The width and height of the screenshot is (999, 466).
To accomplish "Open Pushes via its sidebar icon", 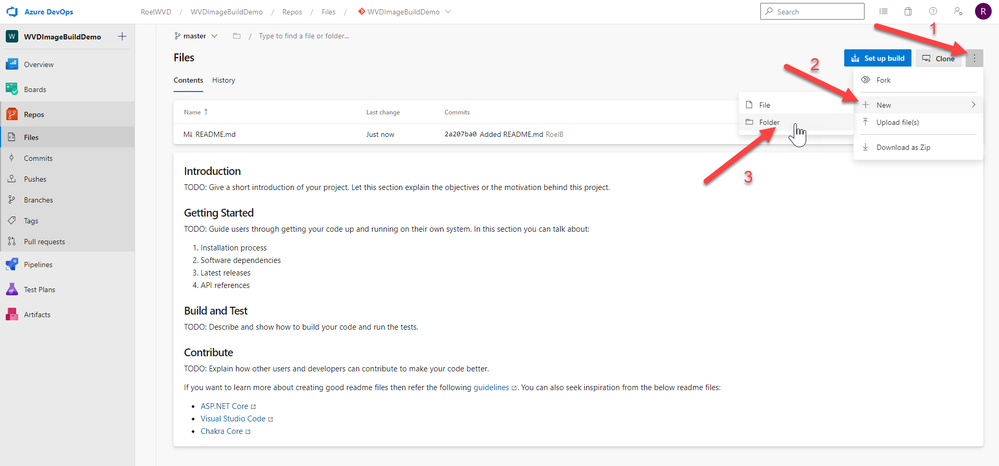I will click(x=11, y=179).
